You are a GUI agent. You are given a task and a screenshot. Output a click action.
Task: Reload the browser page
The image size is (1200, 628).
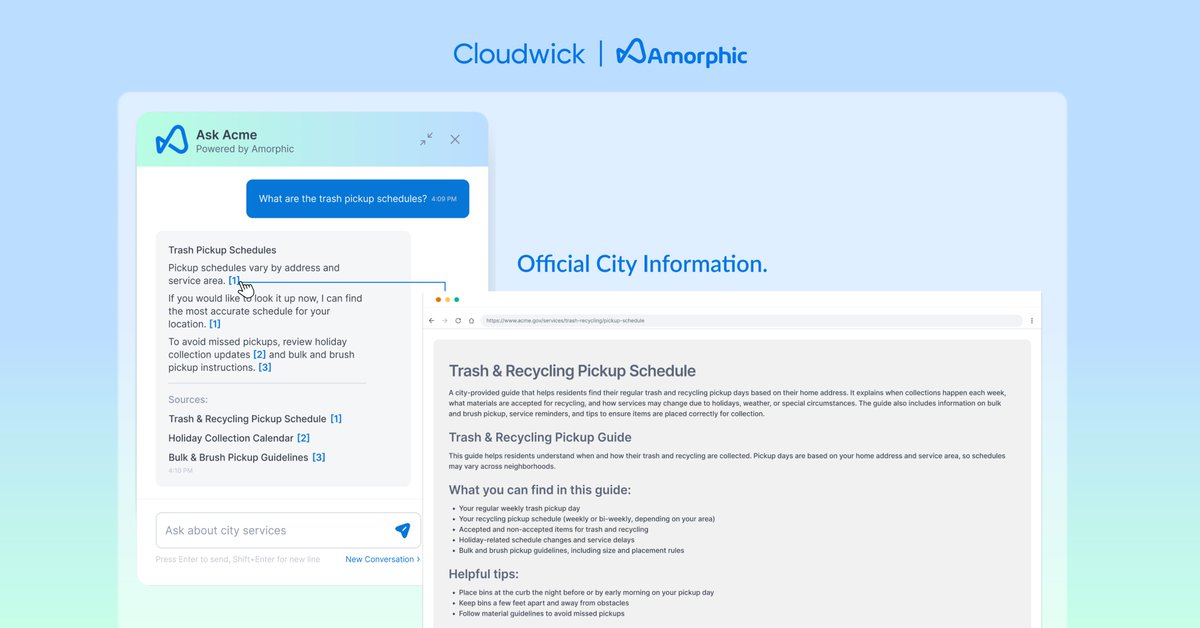(458, 321)
